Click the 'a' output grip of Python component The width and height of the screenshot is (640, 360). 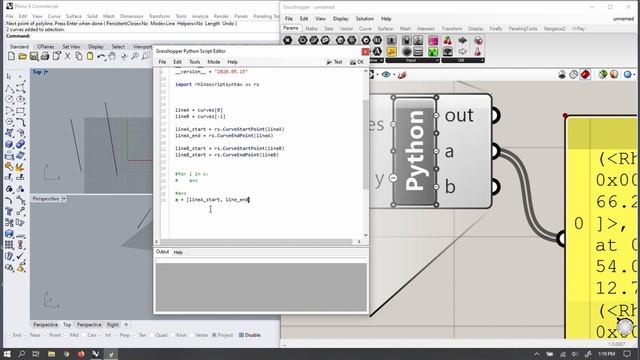tap(495, 151)
